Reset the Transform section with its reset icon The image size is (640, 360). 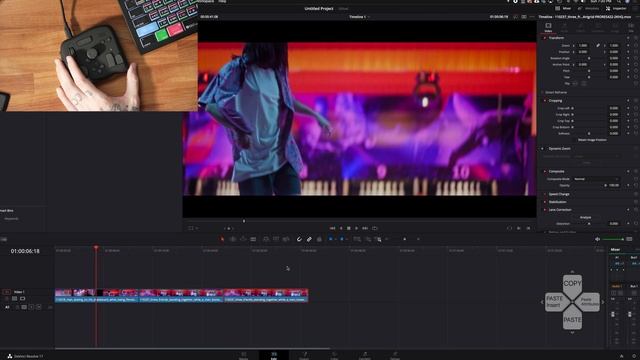coord(636,38)
